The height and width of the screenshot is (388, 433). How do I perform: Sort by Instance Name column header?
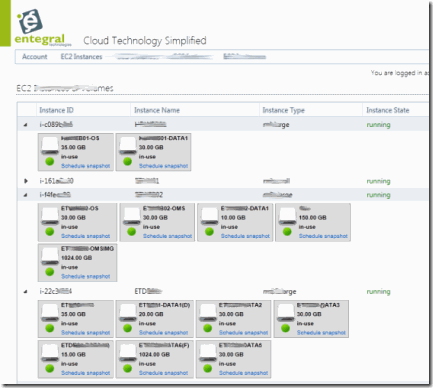[157, 110]
